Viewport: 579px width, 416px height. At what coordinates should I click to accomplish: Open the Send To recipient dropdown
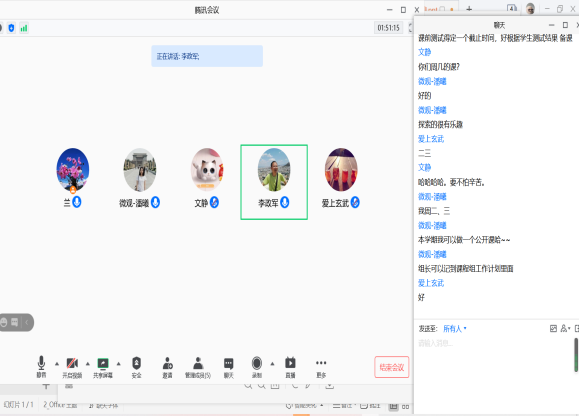click(455, 329)
